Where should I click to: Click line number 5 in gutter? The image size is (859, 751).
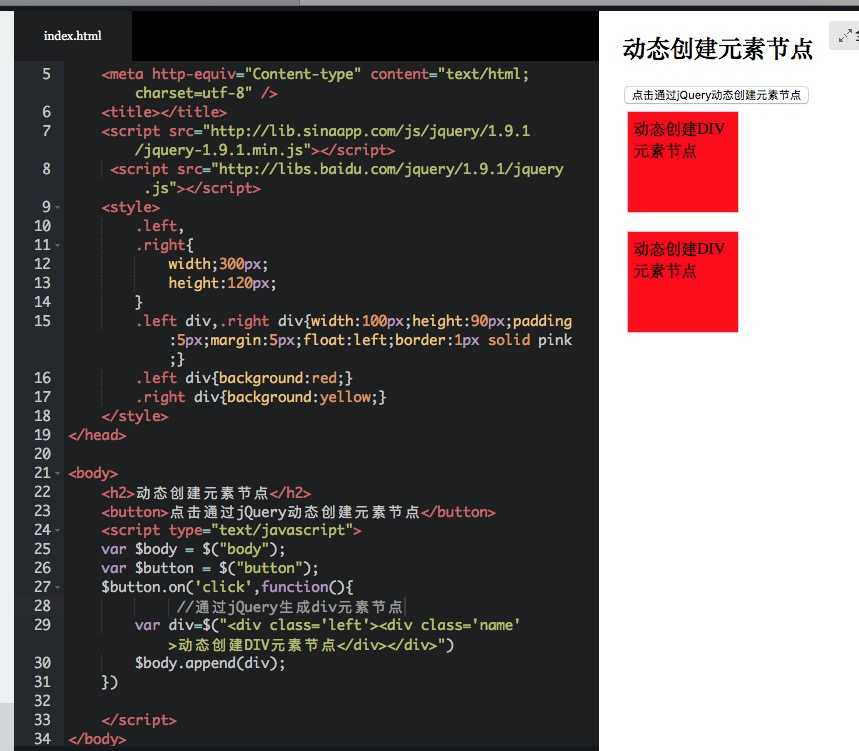tap(47, 74)
